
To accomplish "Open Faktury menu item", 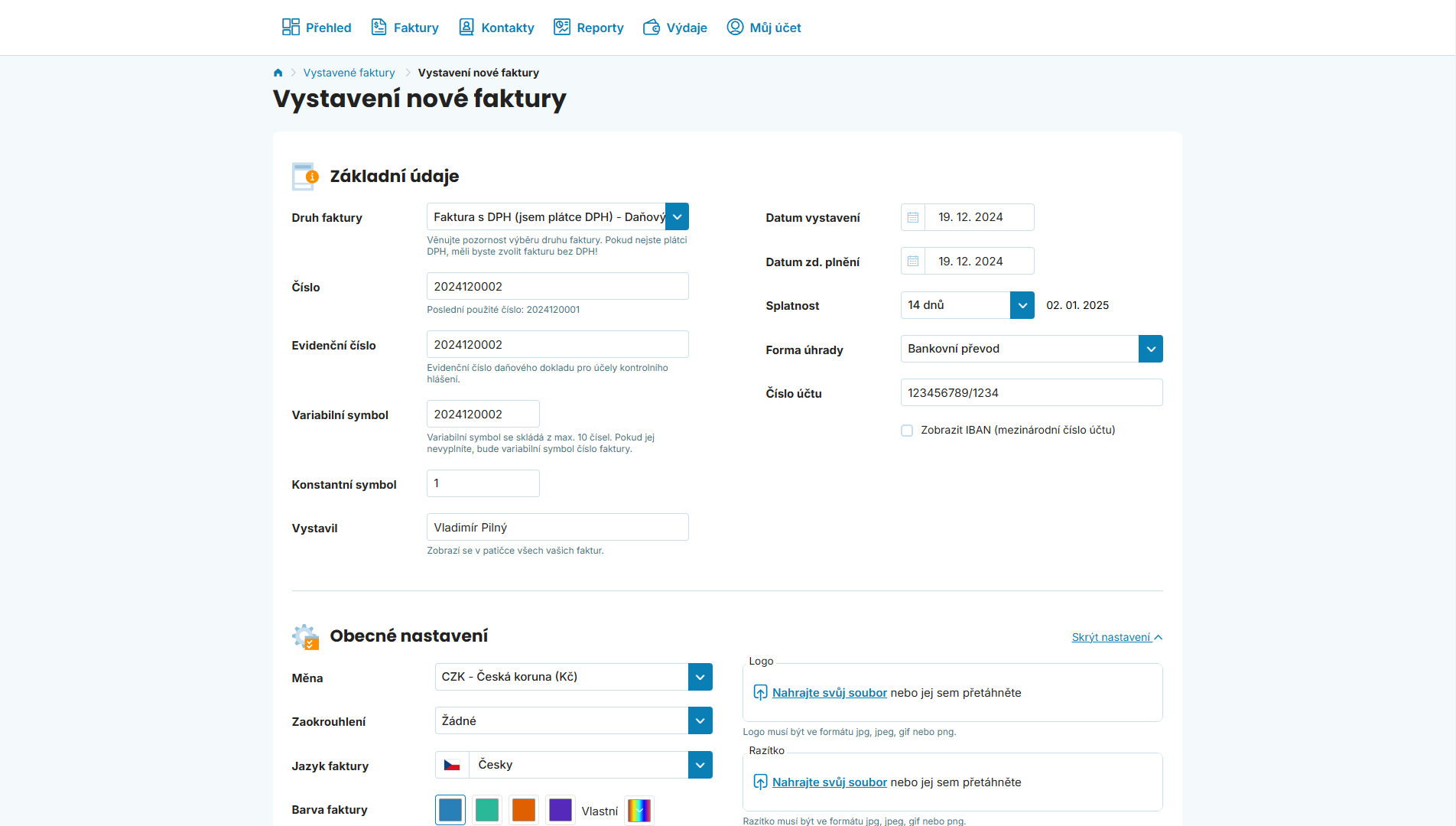I will (x=405, y=28).
